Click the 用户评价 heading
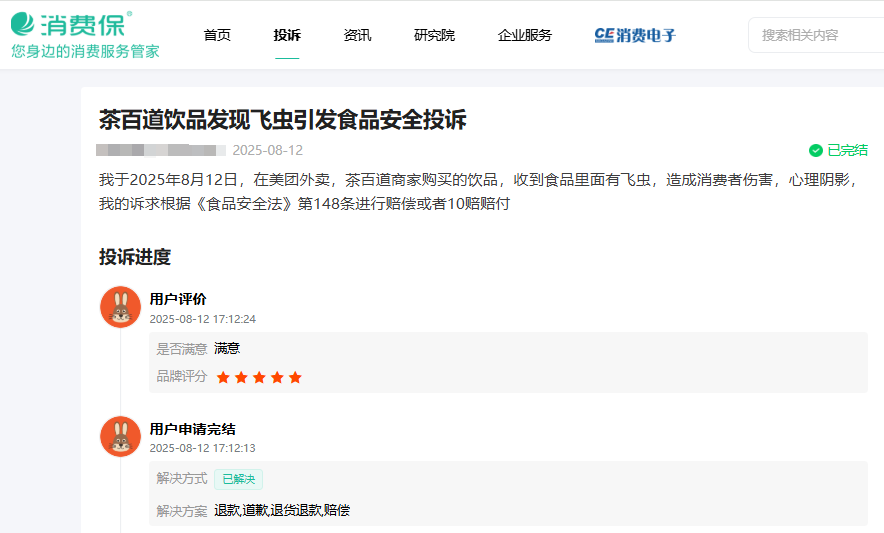Image resolution: width=884 pixels, height=533 pixels. (178, 299)
